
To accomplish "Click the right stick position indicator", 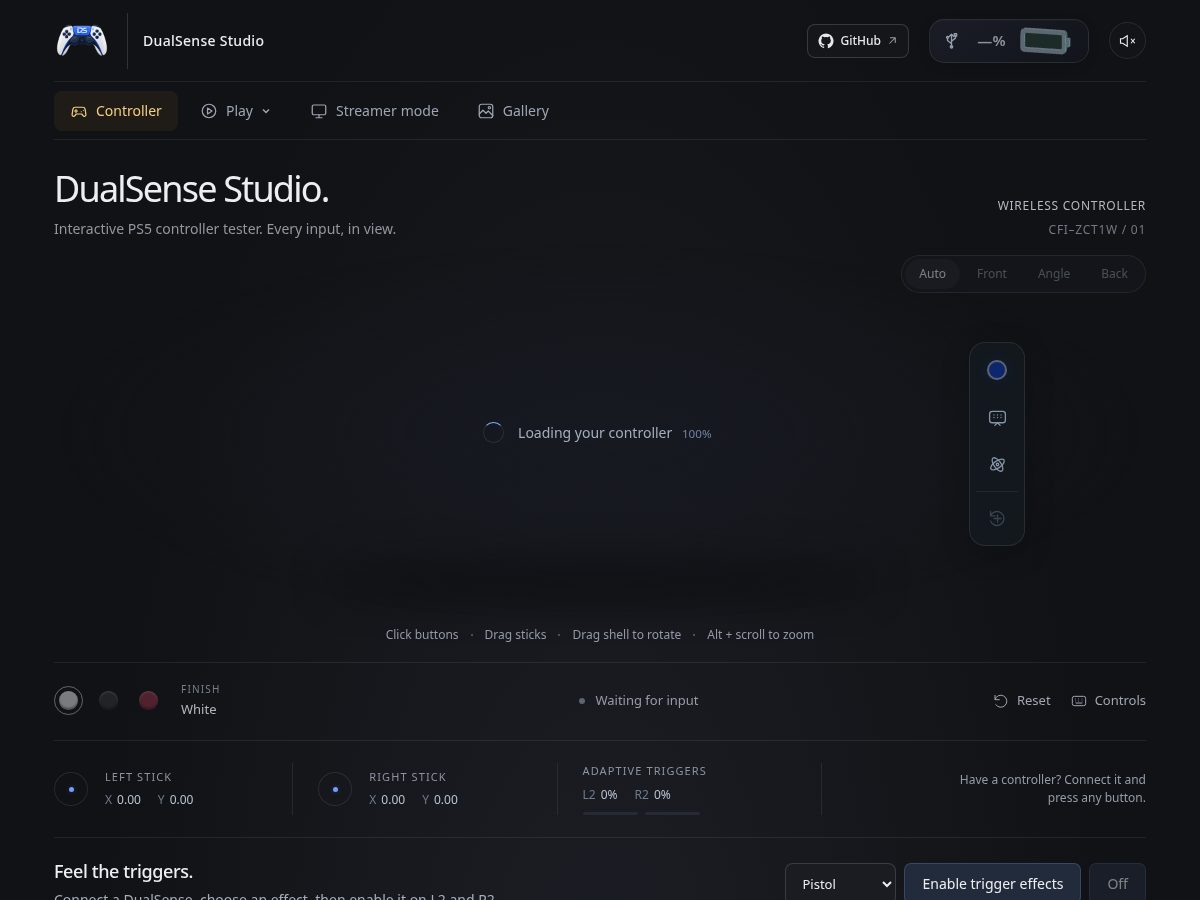I will (x=335, y=789).
